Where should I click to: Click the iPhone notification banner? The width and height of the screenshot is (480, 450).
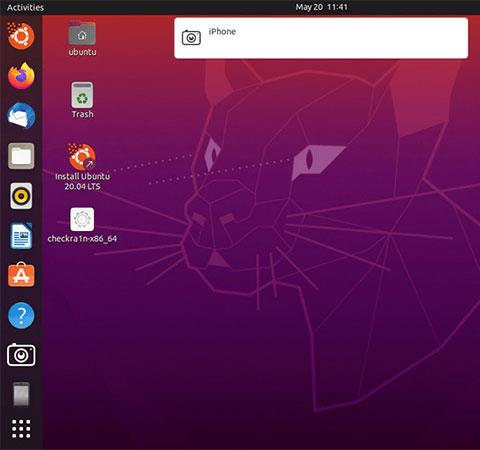click(x=321, y=38)
